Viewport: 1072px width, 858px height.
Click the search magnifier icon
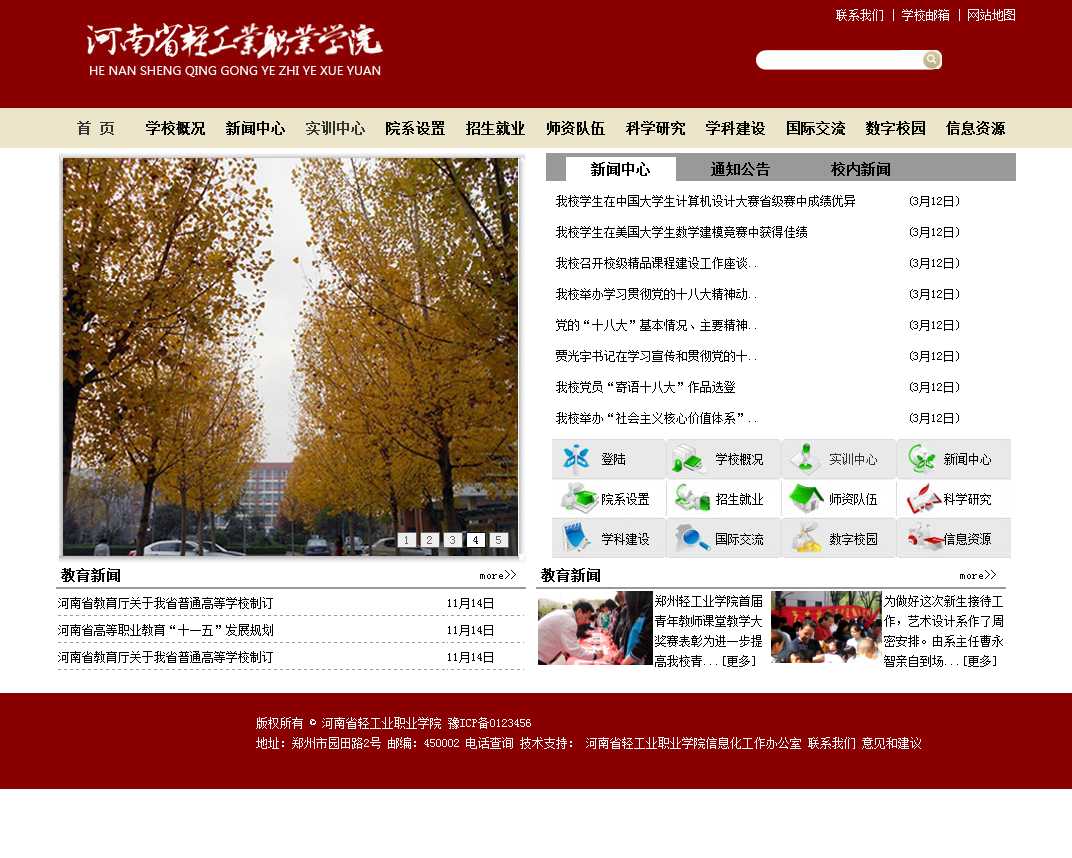pos(931,60)
